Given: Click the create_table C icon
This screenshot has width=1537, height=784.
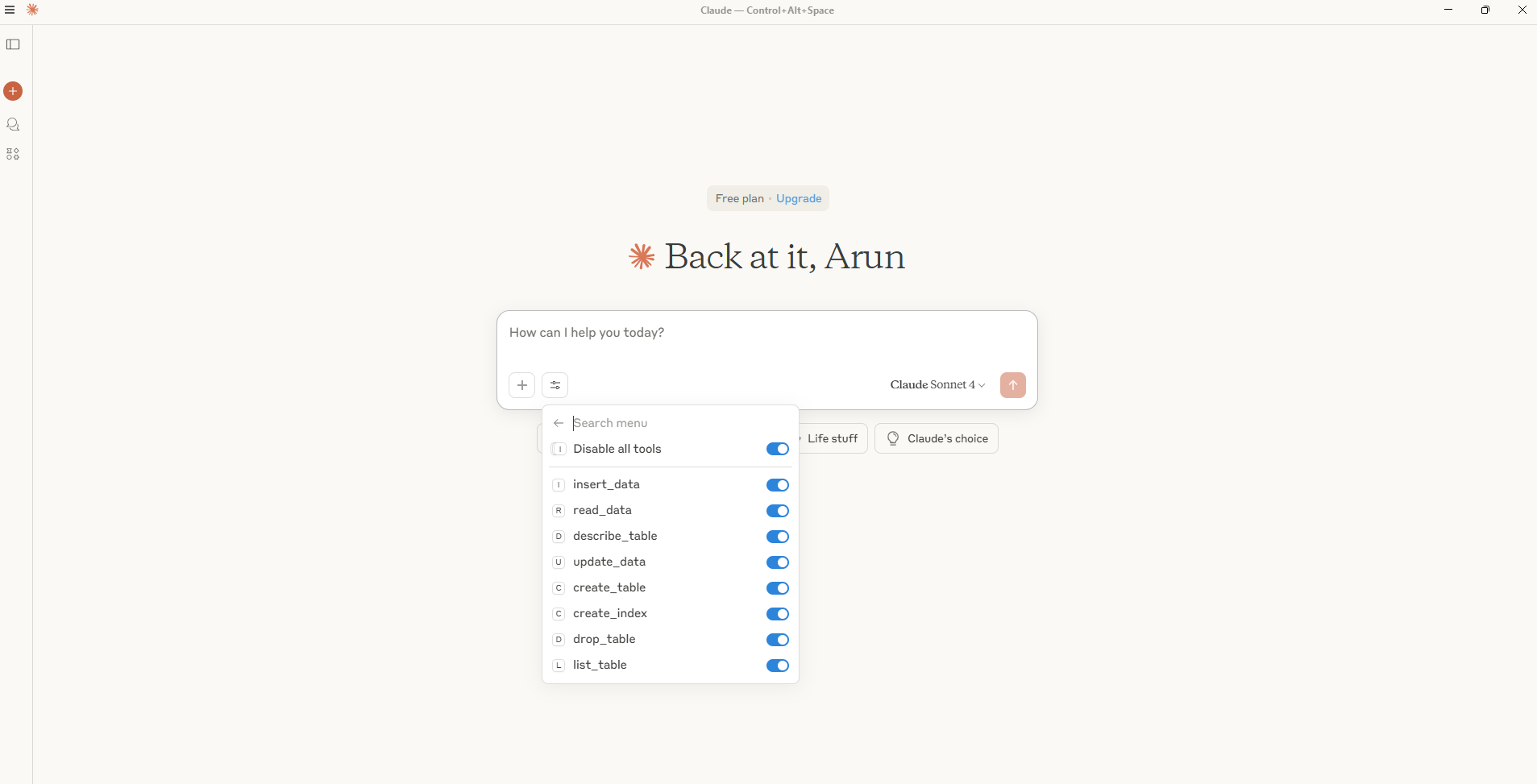Looking at the screenshot, I should point(559,588).
